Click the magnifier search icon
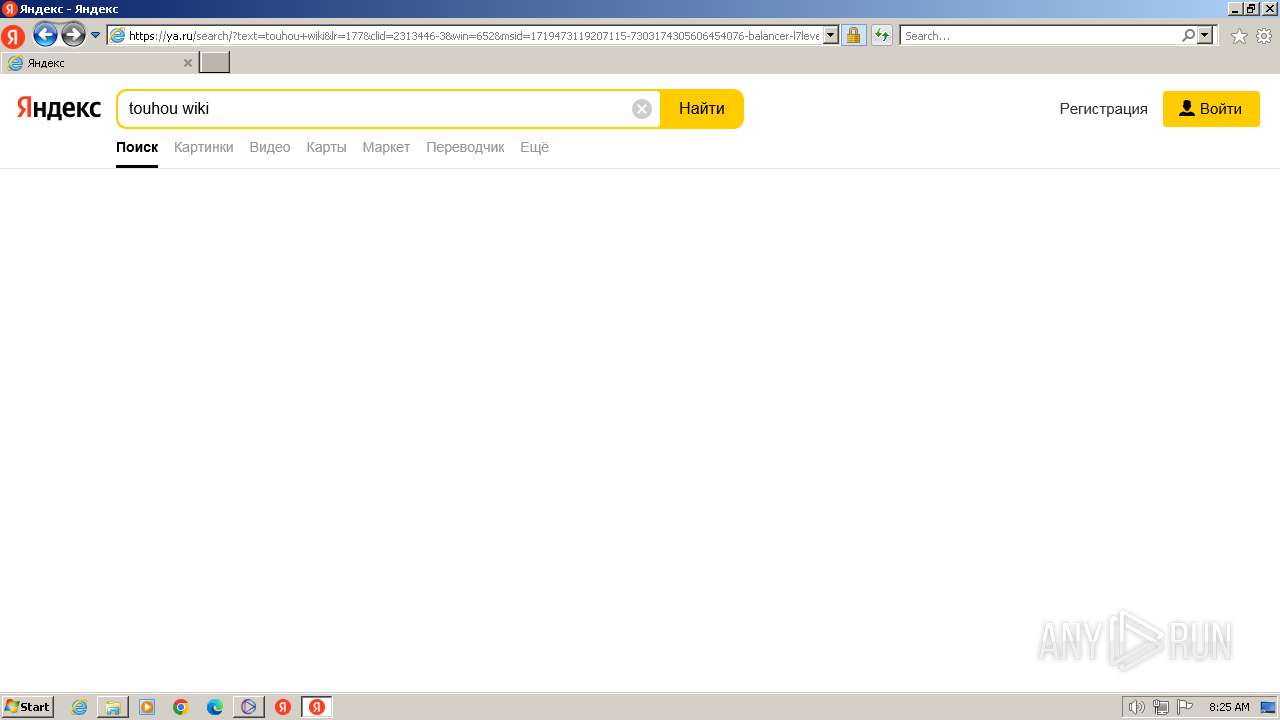 coord(1188,35)
